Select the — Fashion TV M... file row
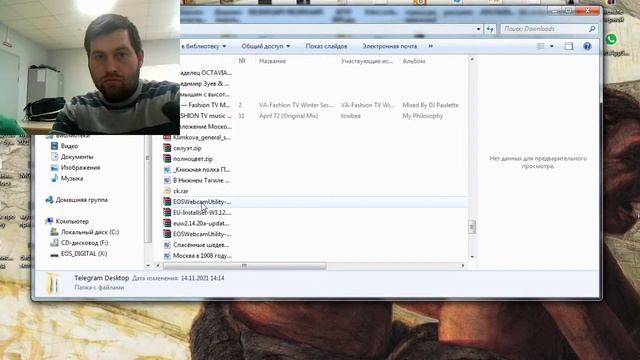This screenshot has height=360, width=640. coord(205,105)
